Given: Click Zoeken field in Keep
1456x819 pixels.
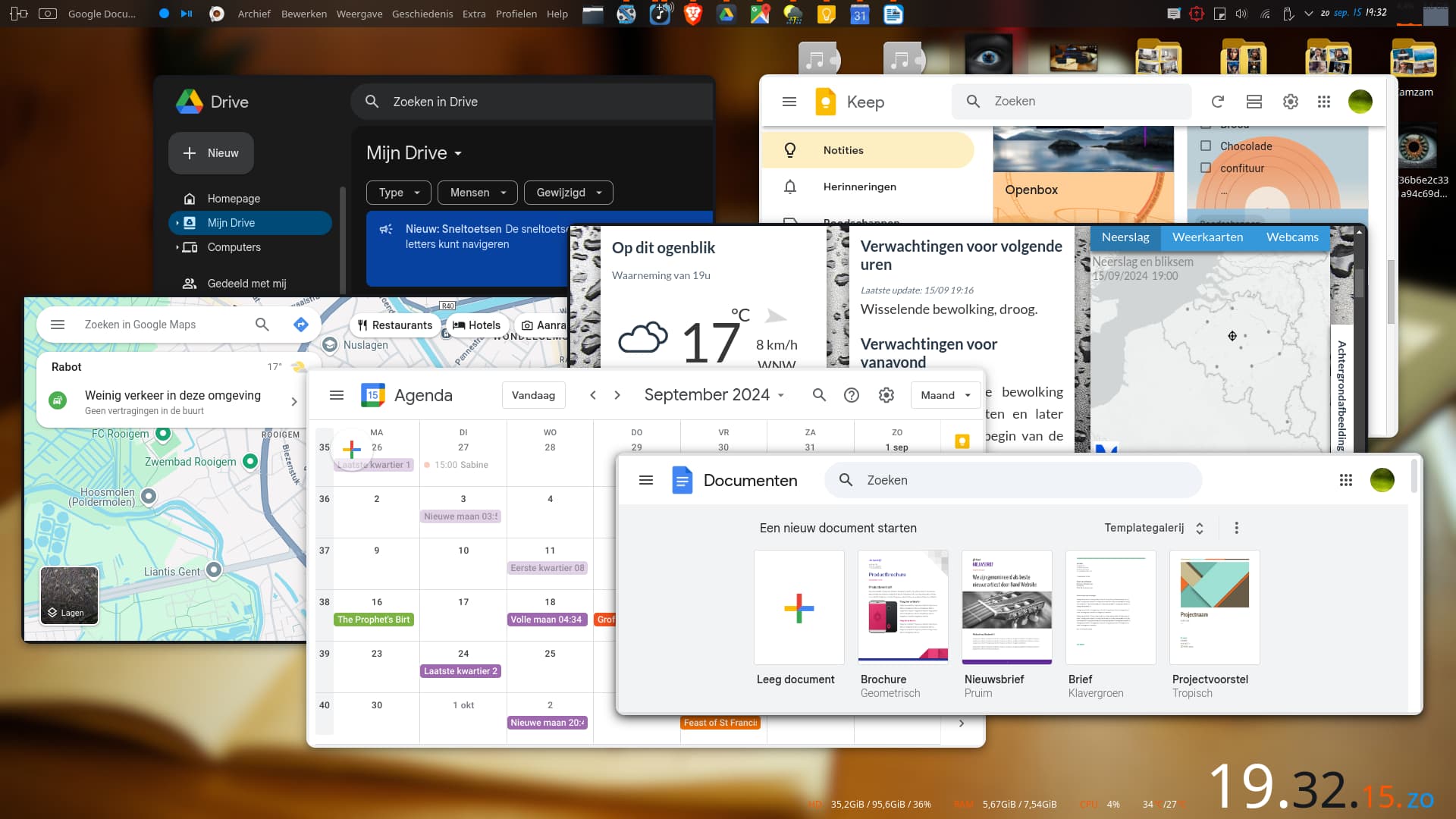Looking at the screenshot, I should point(1072,102).
